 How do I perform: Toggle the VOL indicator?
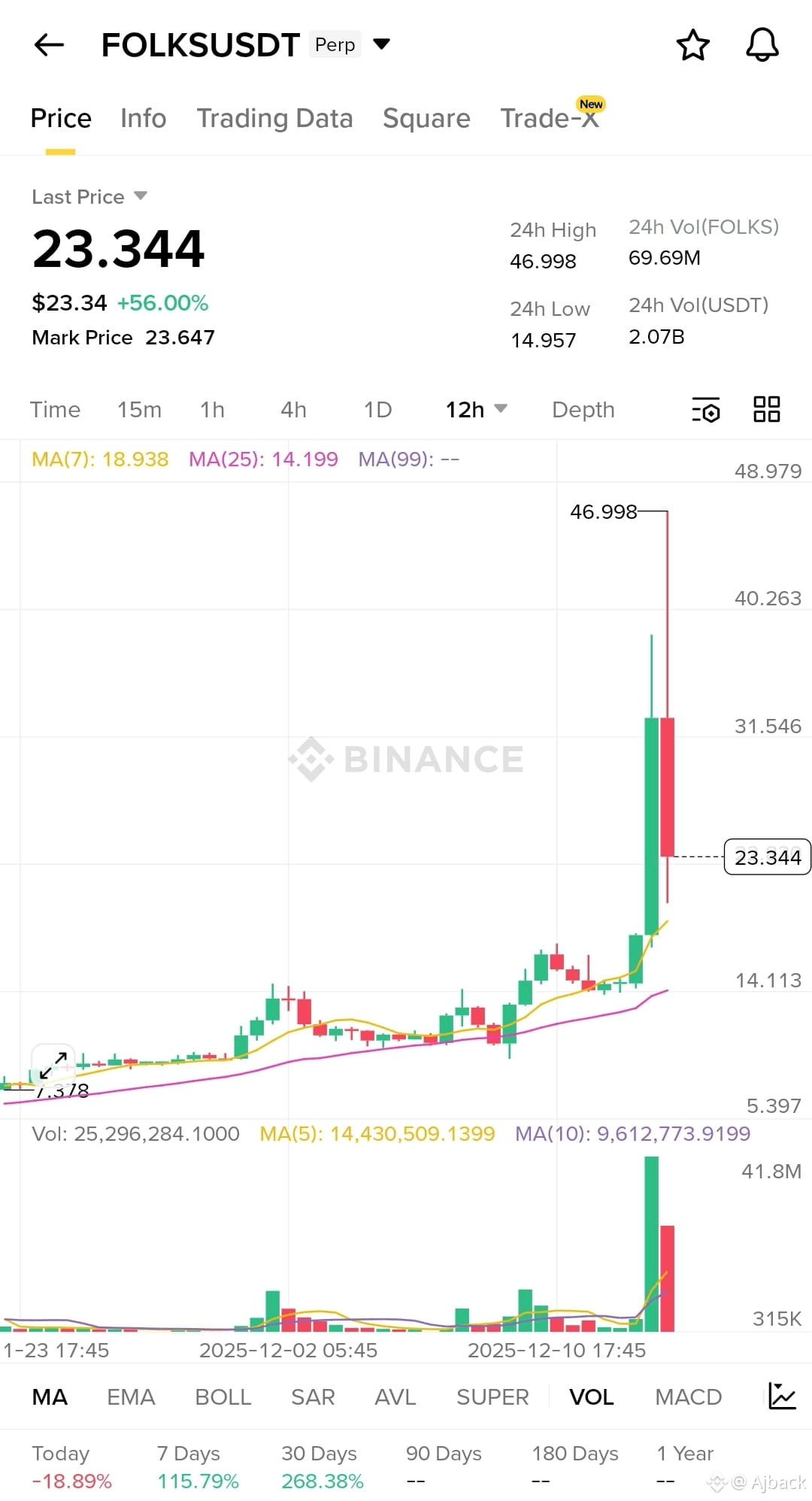591,1397
